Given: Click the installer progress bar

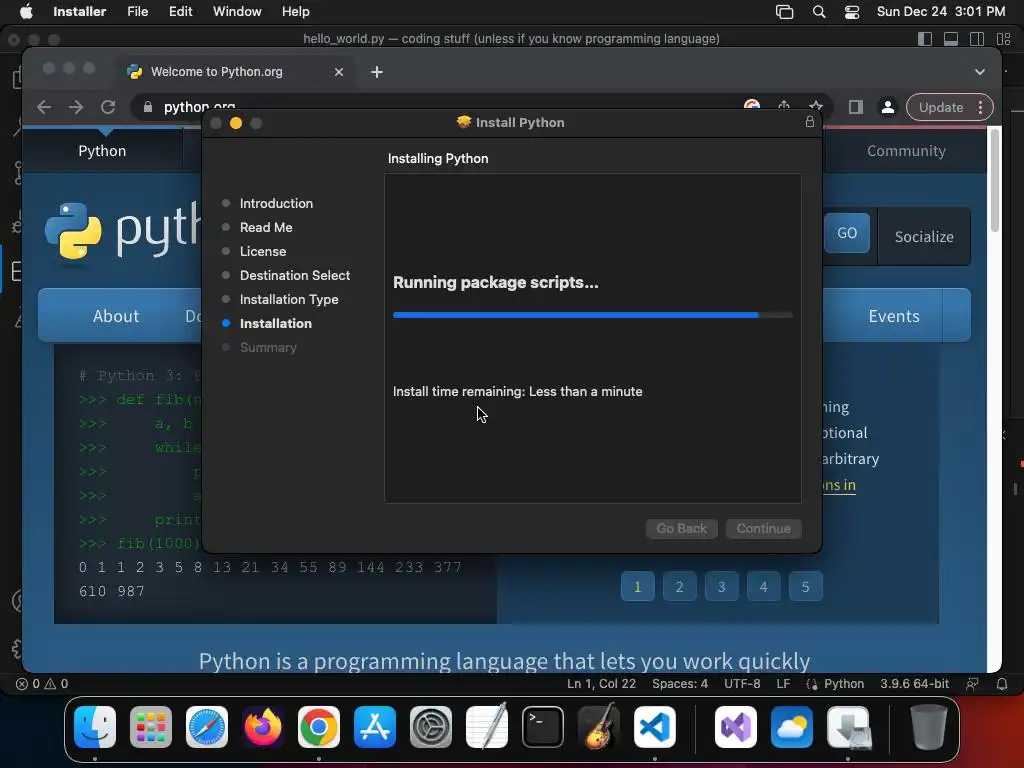Looking at the screenshot, I should [592, 315].
